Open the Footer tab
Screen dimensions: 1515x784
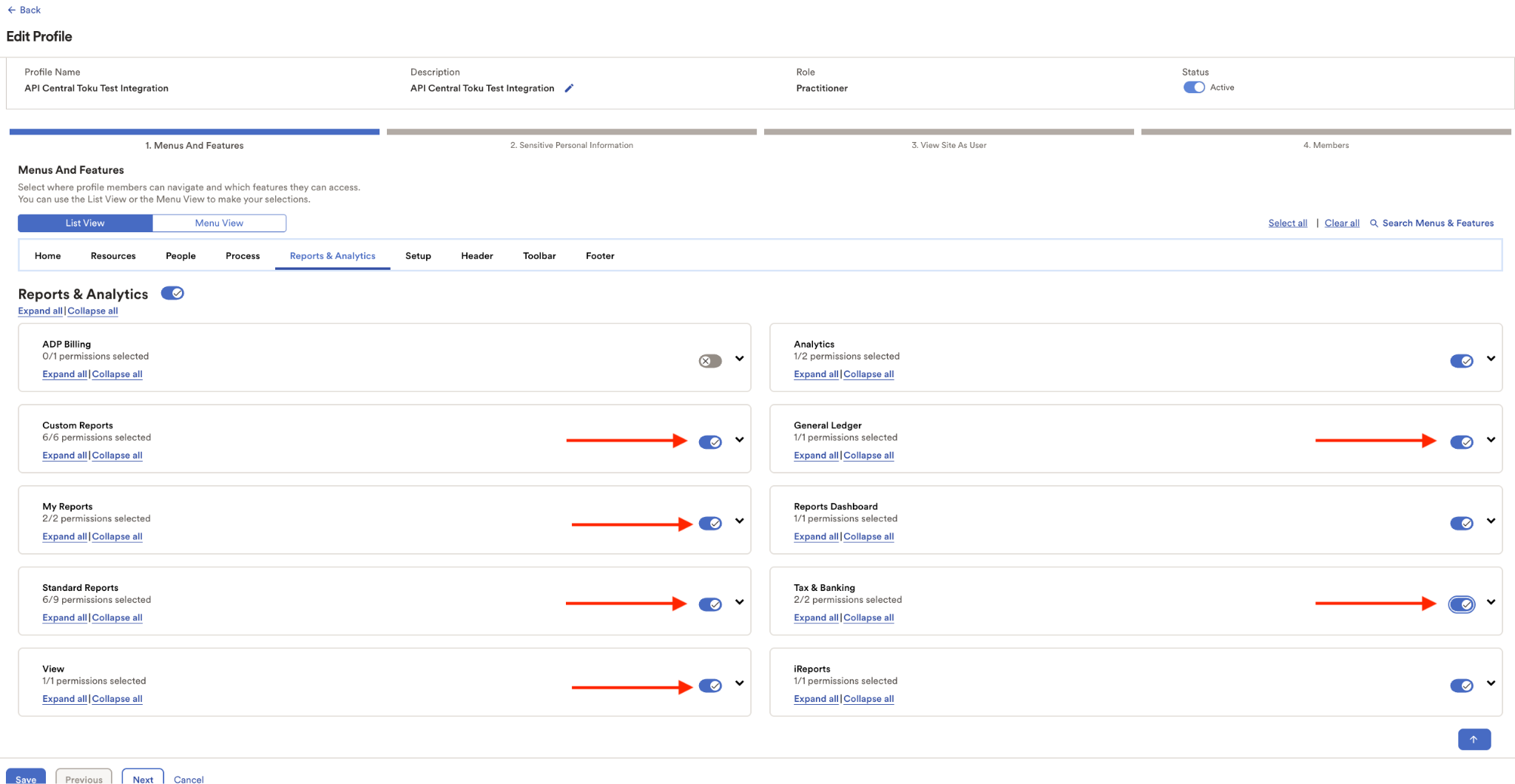pyautogui.click(x=600, y=256)
